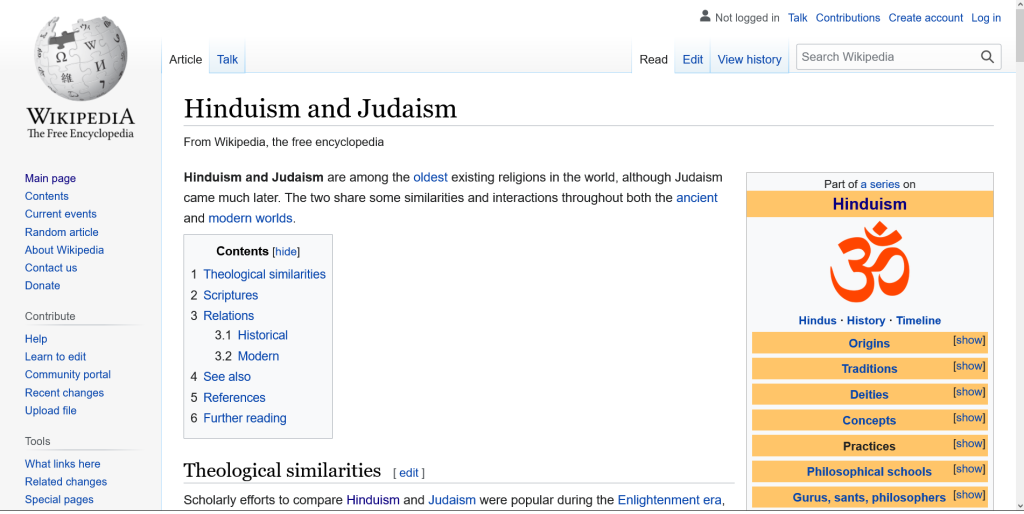1024x514 pixels.
Task: Expand the Practices section
Action: tap(969, 443)
